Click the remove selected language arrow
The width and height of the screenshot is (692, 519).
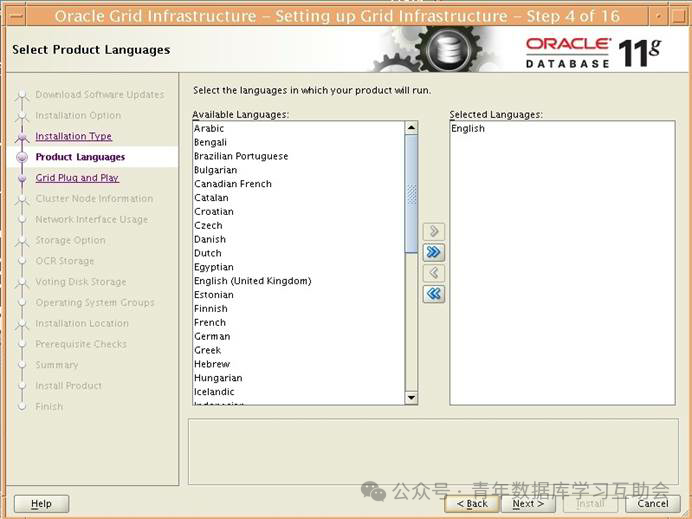434,273
